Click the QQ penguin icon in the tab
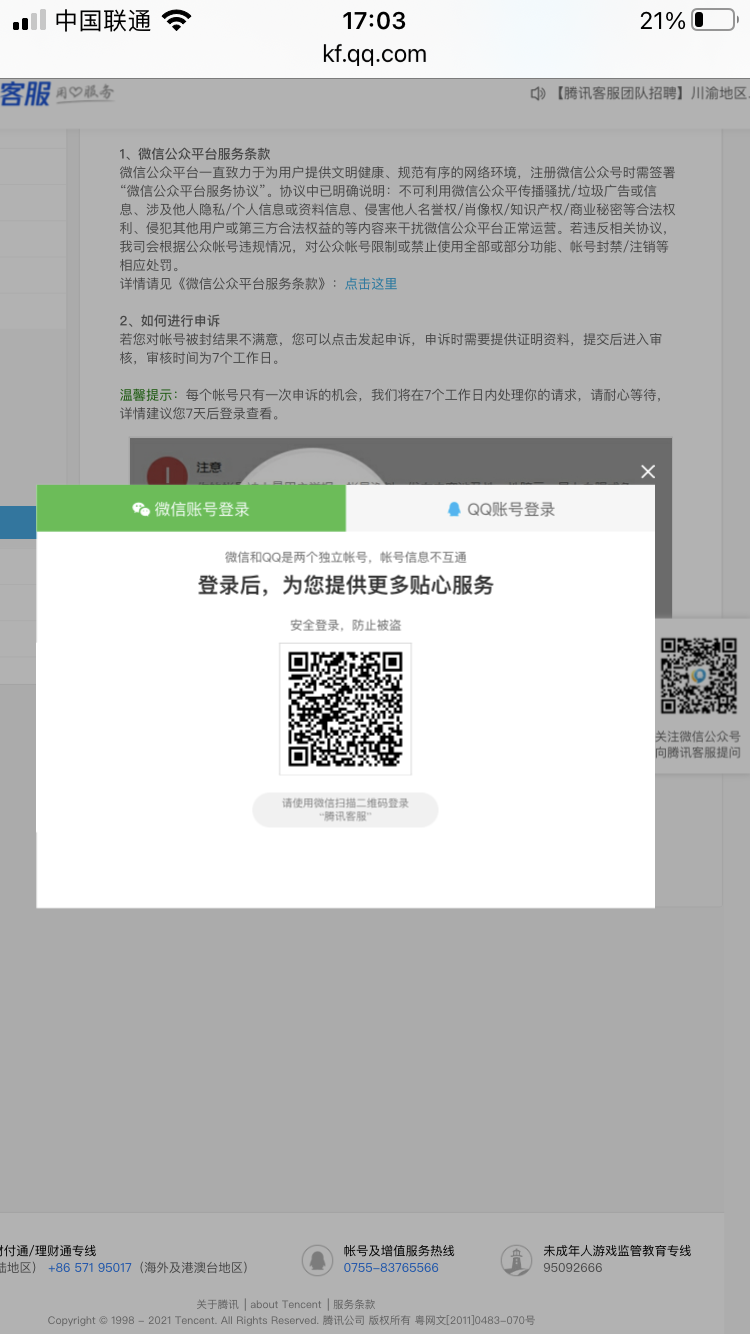Image resolution: width=750 pixels, height=1334 pixels. 455,509
